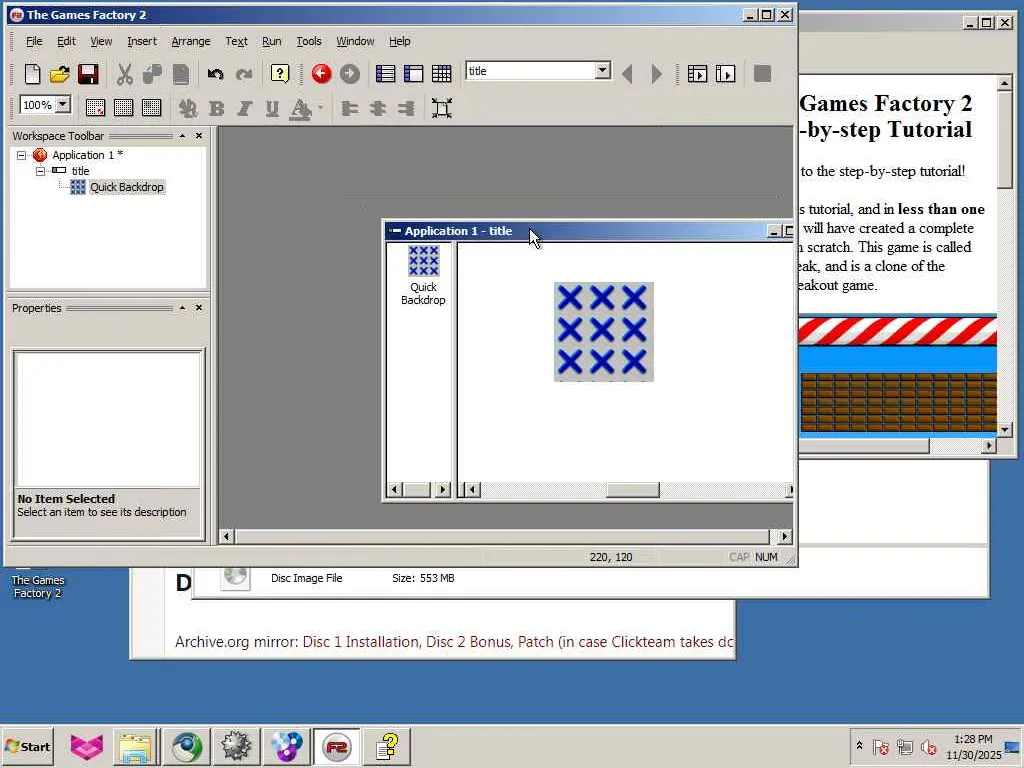The image size is (1024, 768).
Task: Open the Event Editor grid icon
Action: (441, 74)
